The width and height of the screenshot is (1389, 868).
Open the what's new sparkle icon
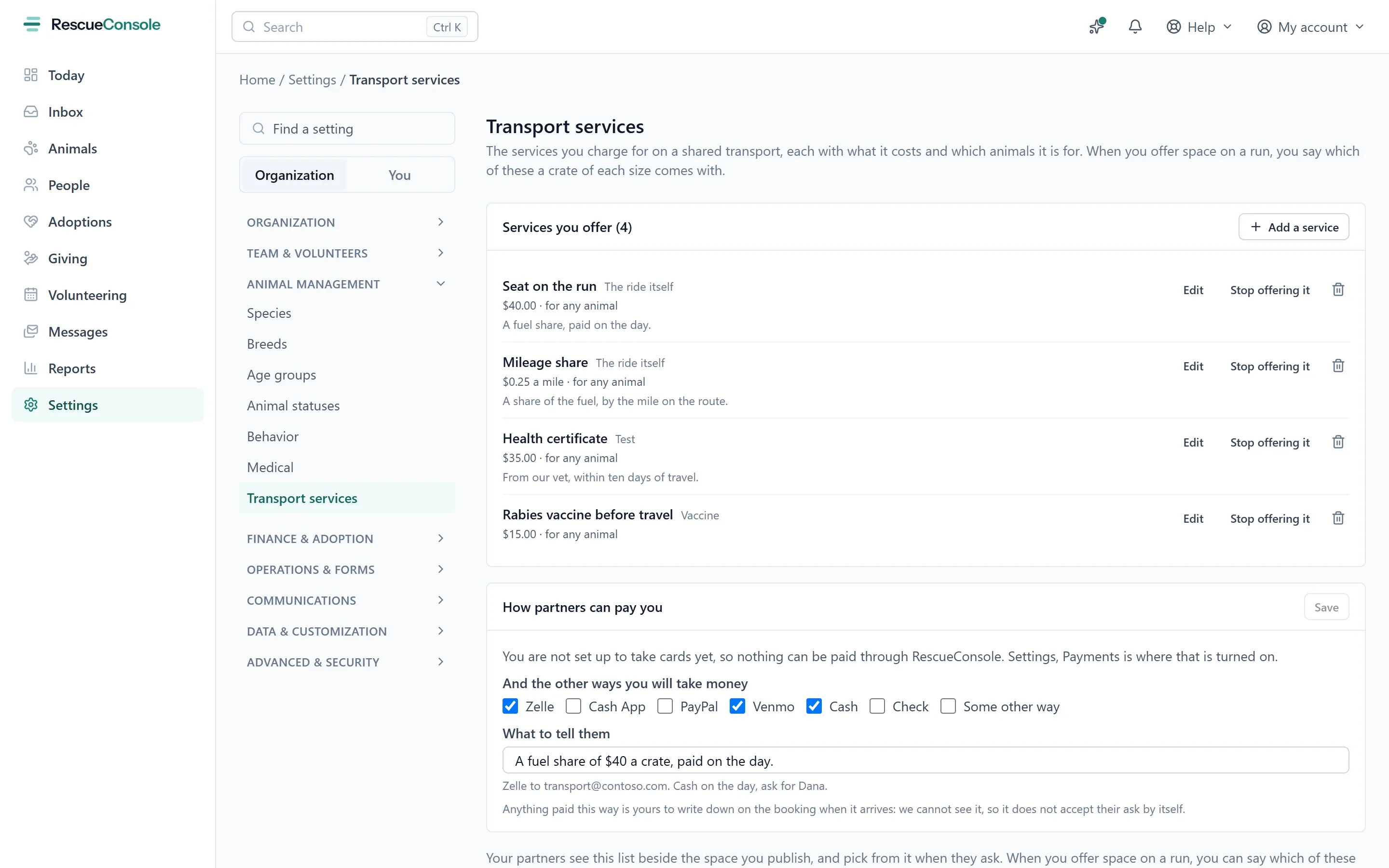(x=1097, y=27)
